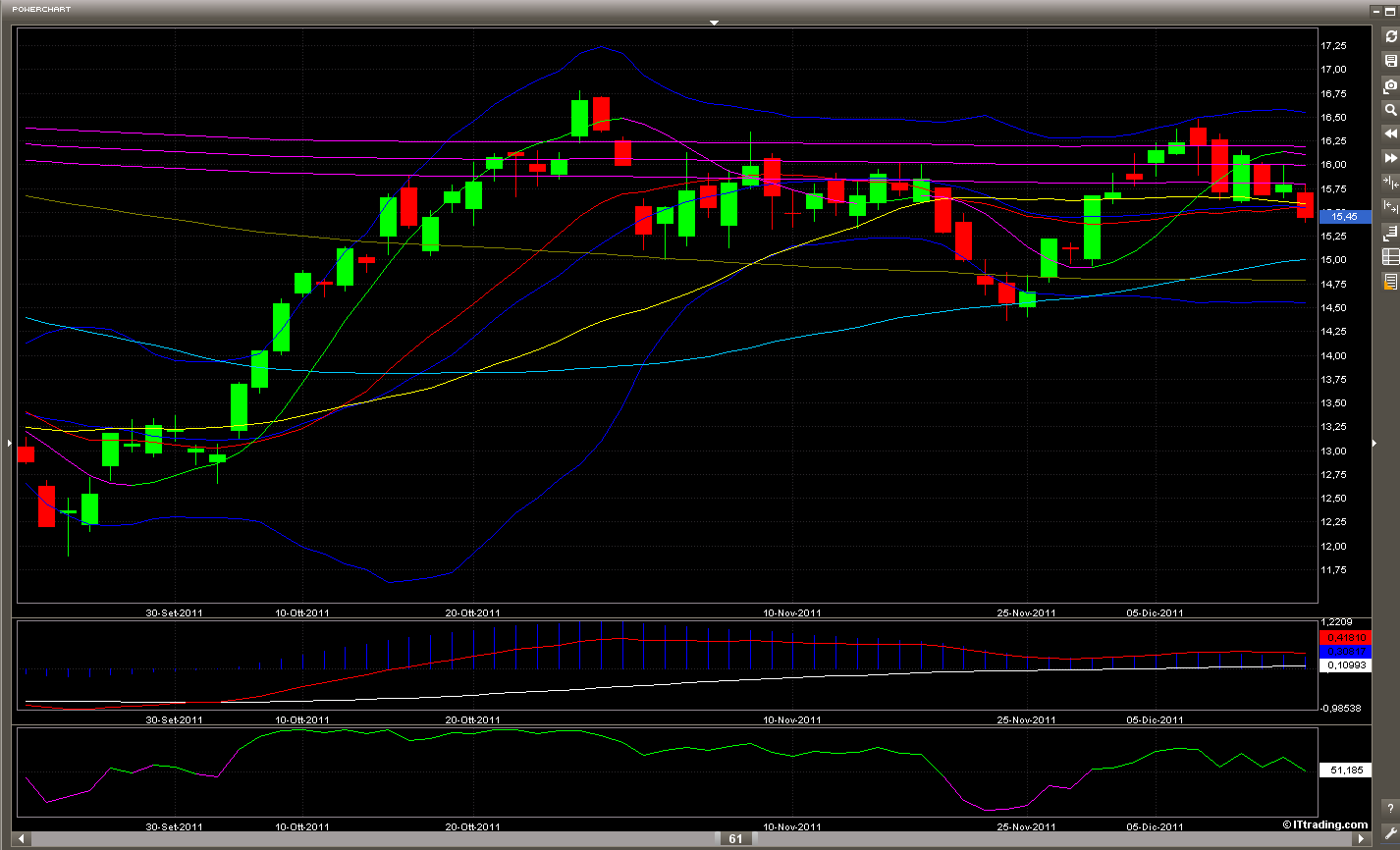Click the 17,25 price axis label
This screenshot has height=850, width=1400.
[x=1333, y=46]
